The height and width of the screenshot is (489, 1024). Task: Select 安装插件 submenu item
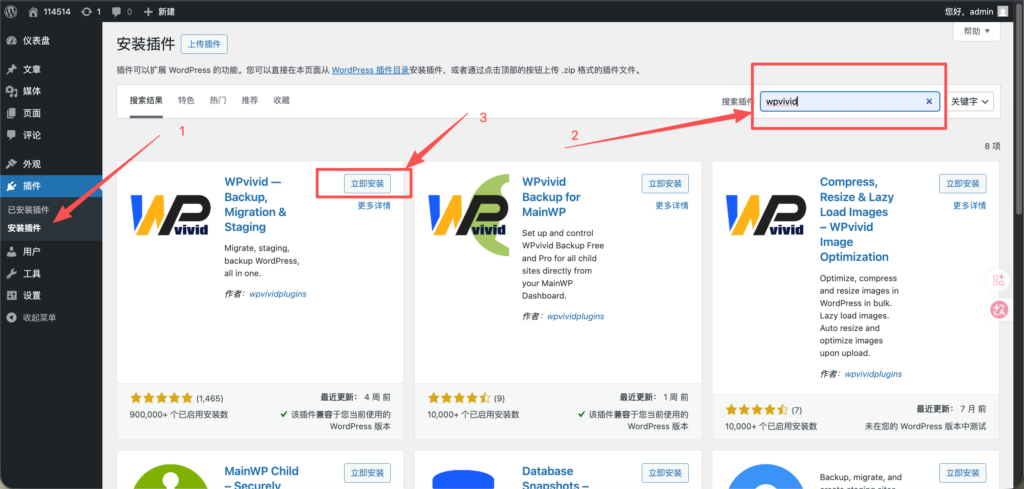click(24, 229)
